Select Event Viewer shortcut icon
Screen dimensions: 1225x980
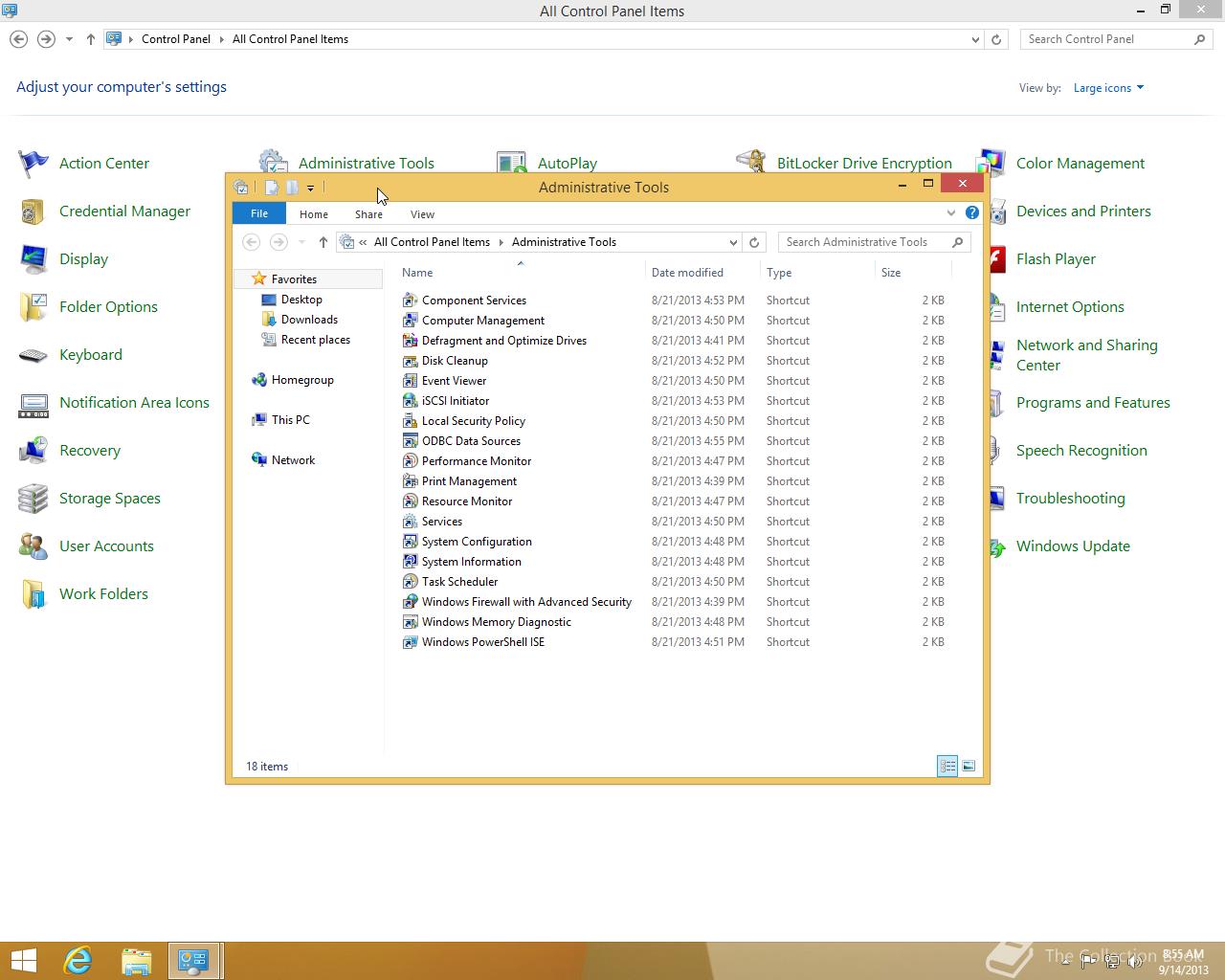point(410,381)
